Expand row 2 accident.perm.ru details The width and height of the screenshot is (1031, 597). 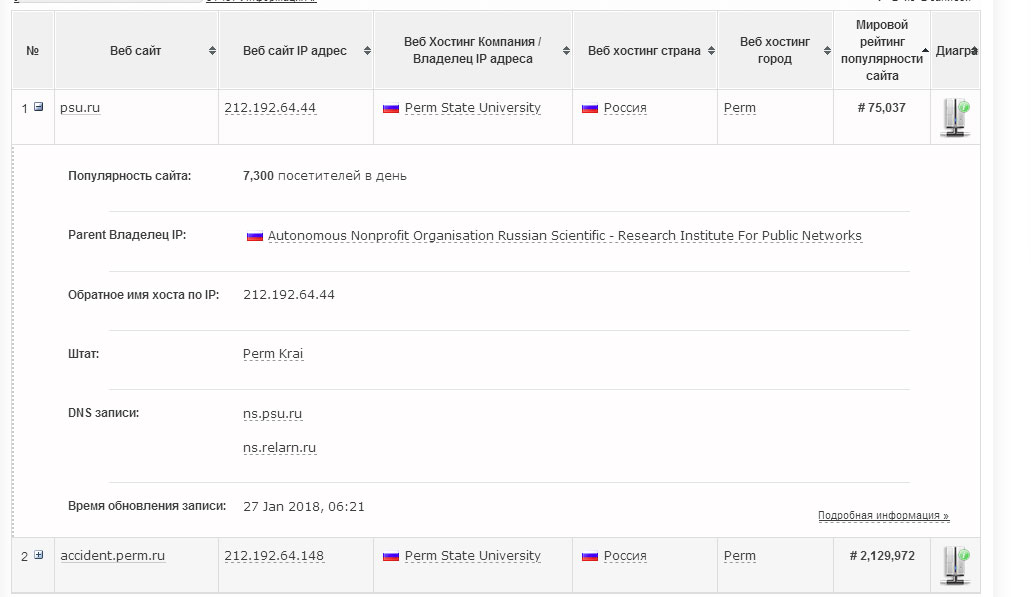(x=38, y=555)
